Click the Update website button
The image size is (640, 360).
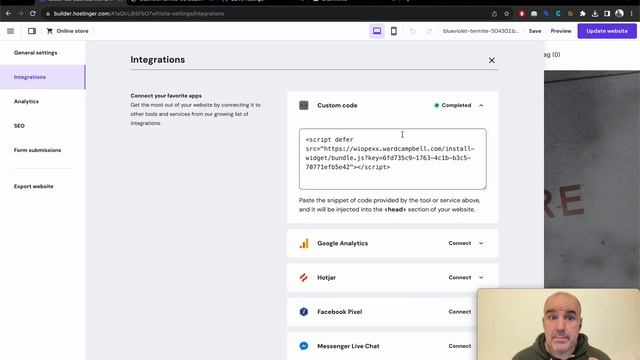tap(607, 31)
